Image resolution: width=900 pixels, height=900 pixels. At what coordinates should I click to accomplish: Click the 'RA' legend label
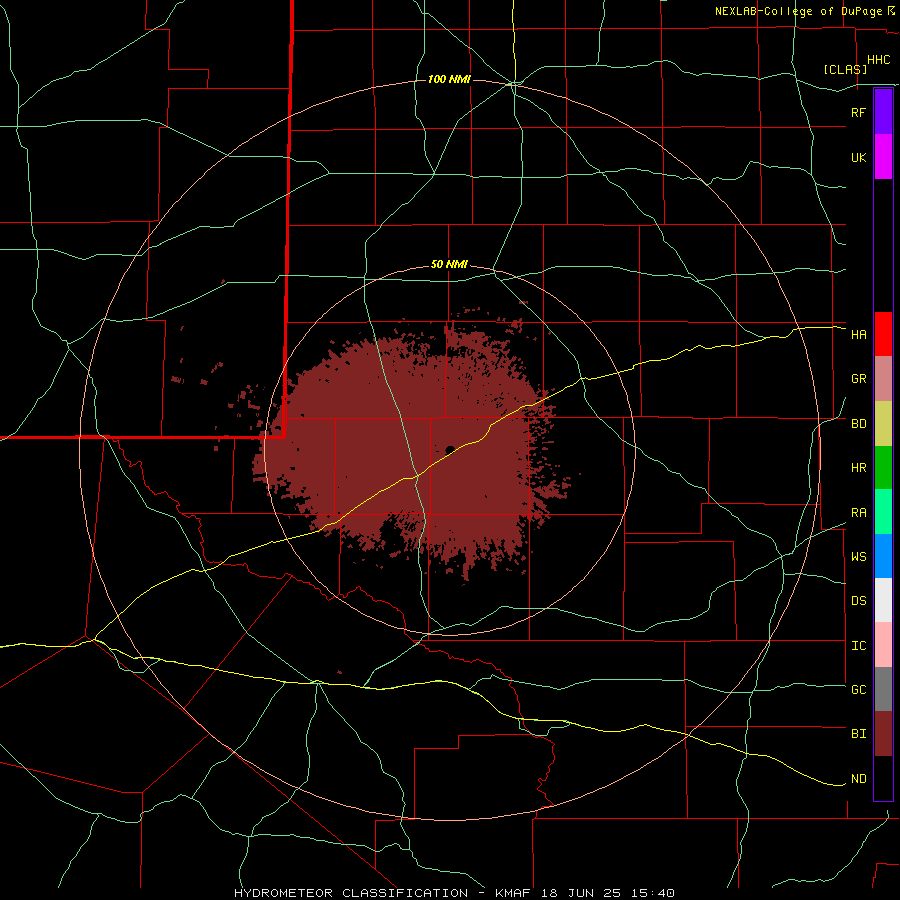tap(859, 513)
